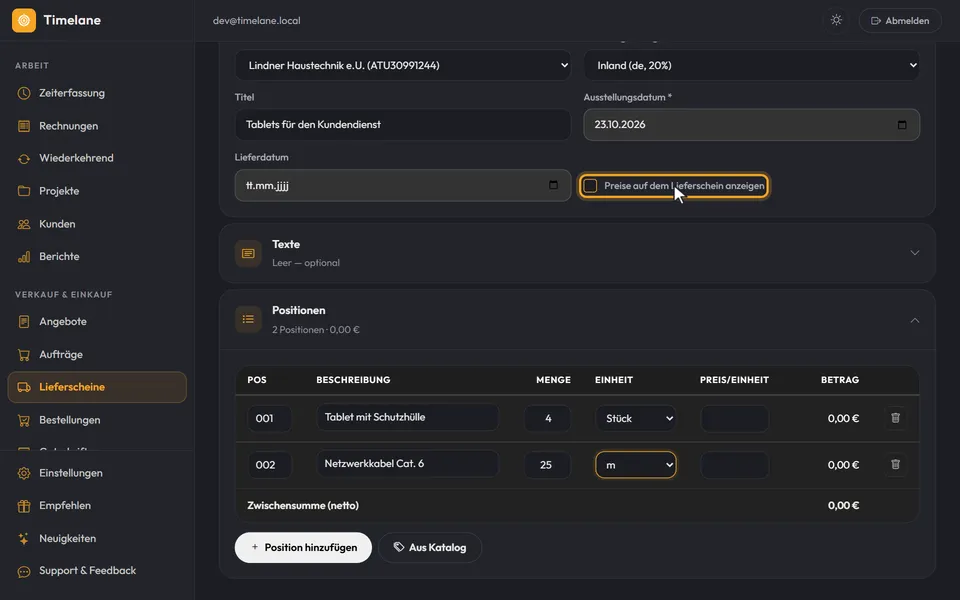
Task: Navigate to Projekte
Action: click(x=97, y=191)
